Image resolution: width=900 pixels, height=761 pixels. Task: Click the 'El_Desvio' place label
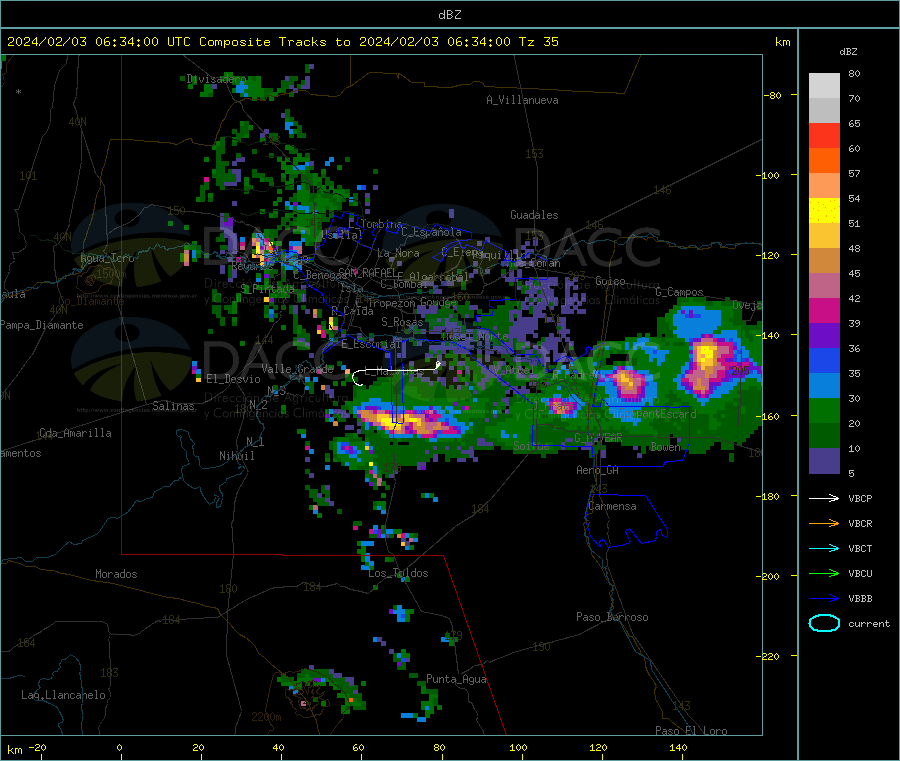[234, 379]
